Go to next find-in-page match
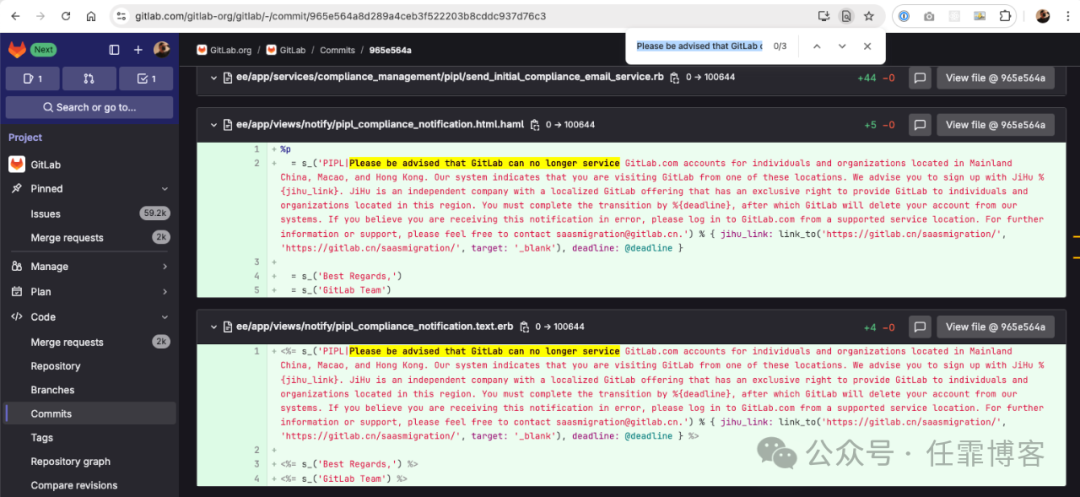This screenshot has width=1080, height=497. coord(842,46)
